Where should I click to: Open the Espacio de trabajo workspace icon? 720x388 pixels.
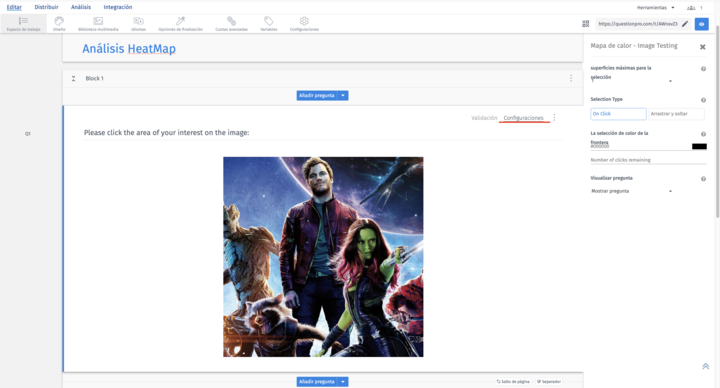(23, 23)
